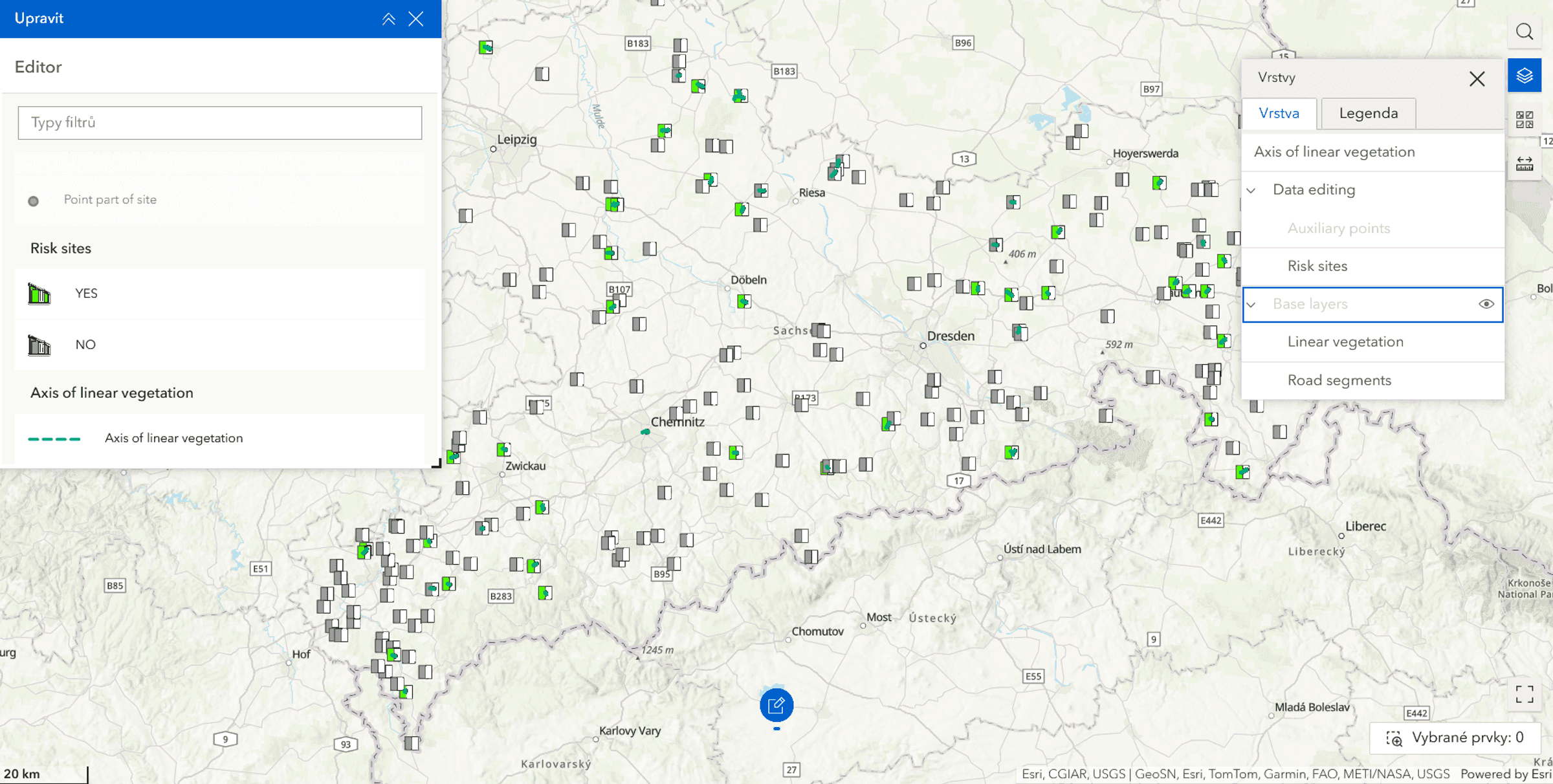Close the Upravit editor panel
This screenshot has height=784, width=1553.
[x=416, y=19]
